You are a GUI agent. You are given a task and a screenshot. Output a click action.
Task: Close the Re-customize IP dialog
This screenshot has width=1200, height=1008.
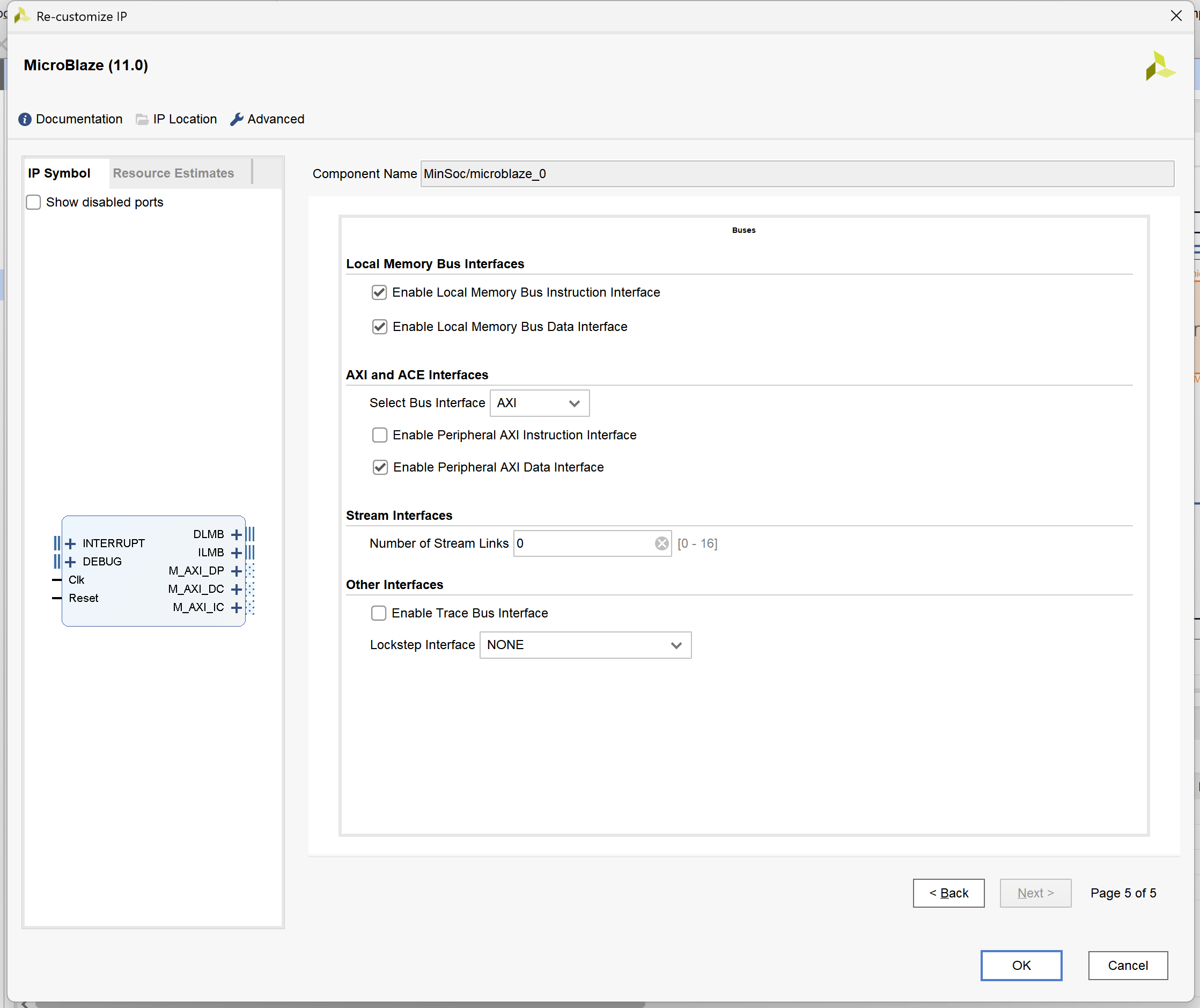click(x=1176, y=16)
